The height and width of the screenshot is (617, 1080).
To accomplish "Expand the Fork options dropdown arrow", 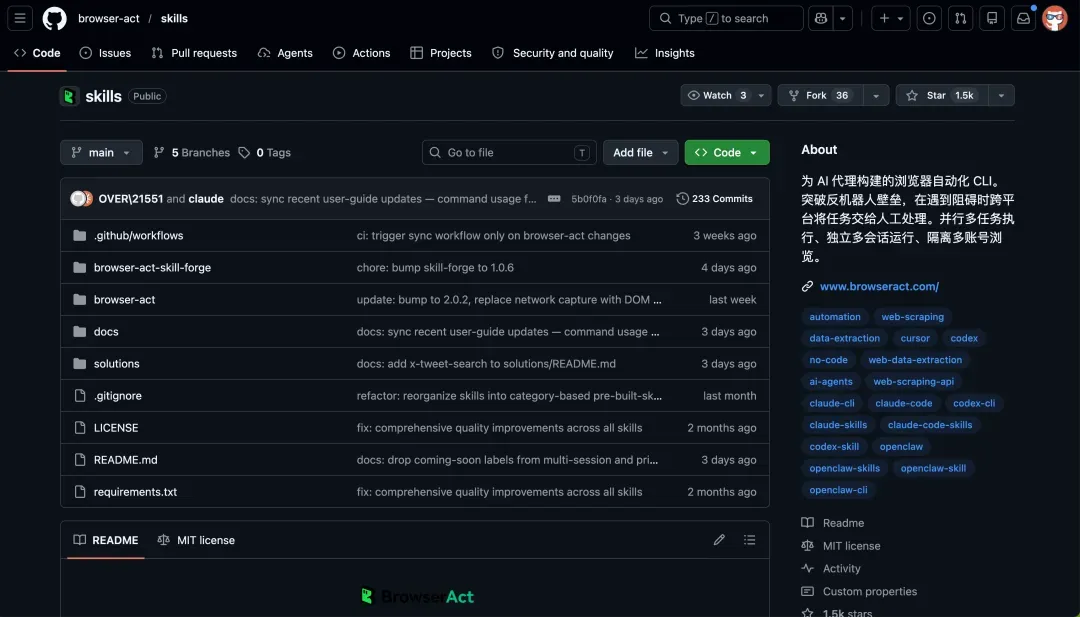I will coord(875,96).
